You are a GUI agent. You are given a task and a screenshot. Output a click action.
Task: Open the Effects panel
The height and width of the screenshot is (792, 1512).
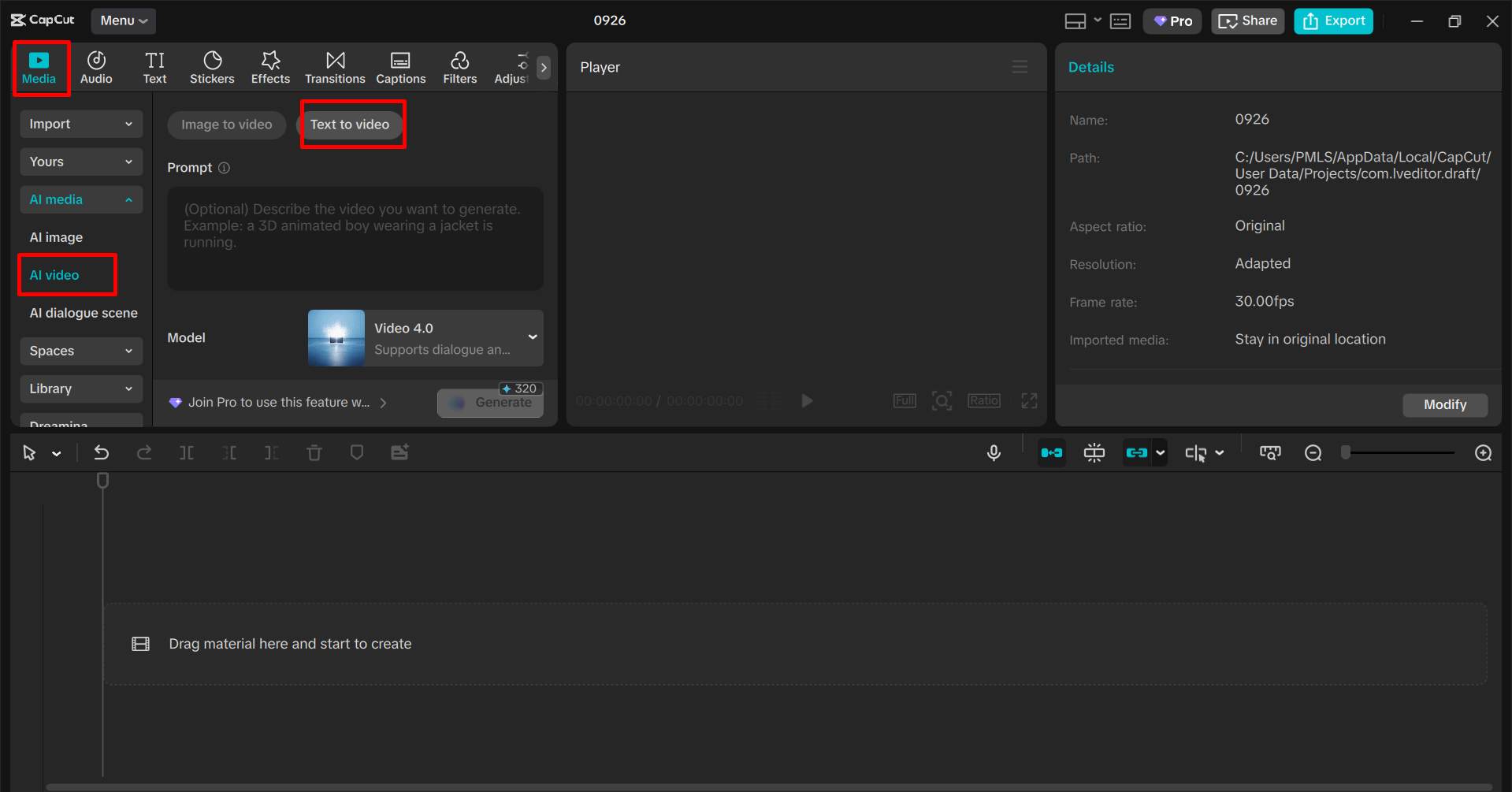[269, 67]
